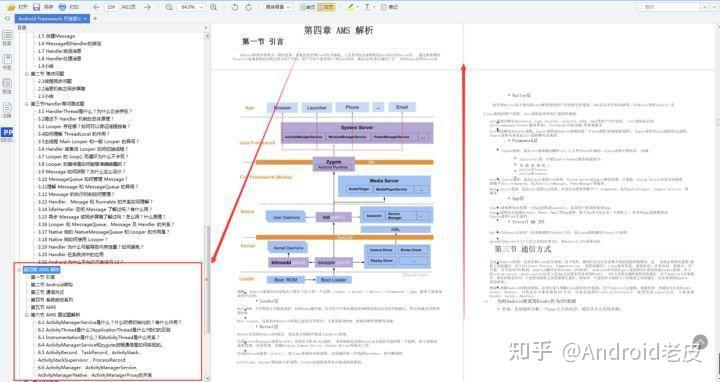Select outline entry 3.1 HandlerThread是什么
Image resolution: width=720 pixels, height=382 pixels.
85,111
